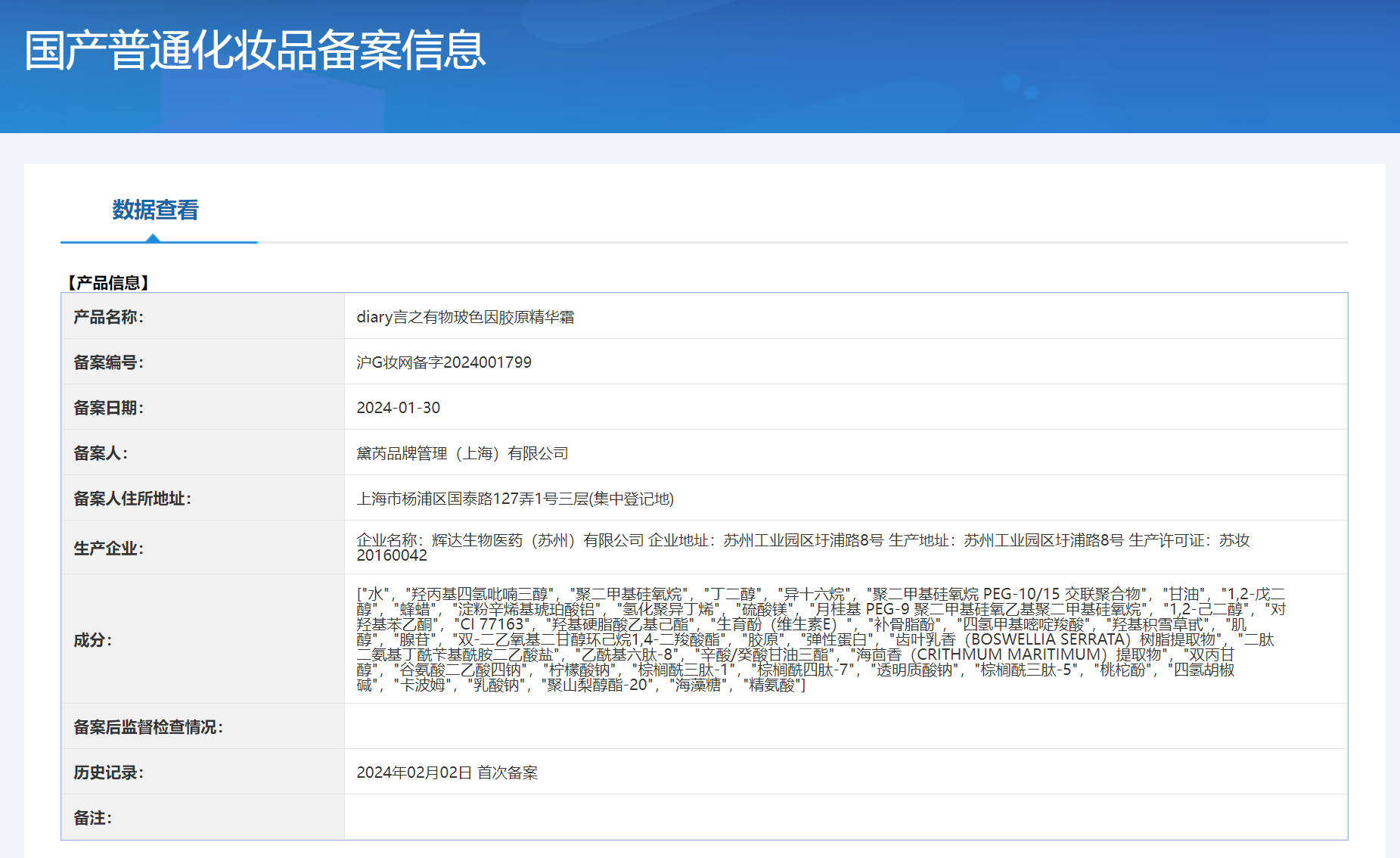The height and width of the screenshot is (858, 1400).
Task: Click the 备案人住所地址 row label
Action: coord(132,499)
